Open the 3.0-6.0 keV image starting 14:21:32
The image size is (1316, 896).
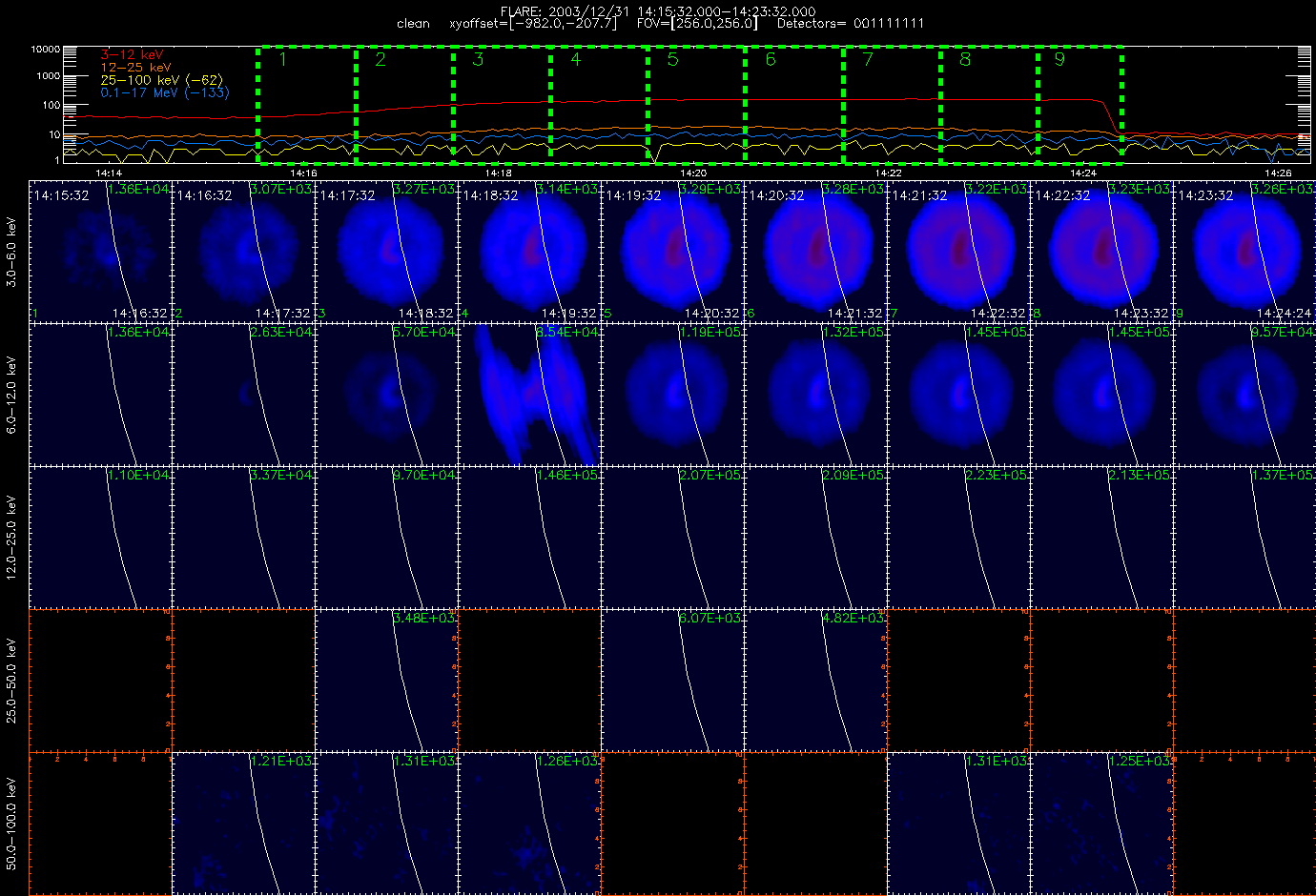(958, 251)
